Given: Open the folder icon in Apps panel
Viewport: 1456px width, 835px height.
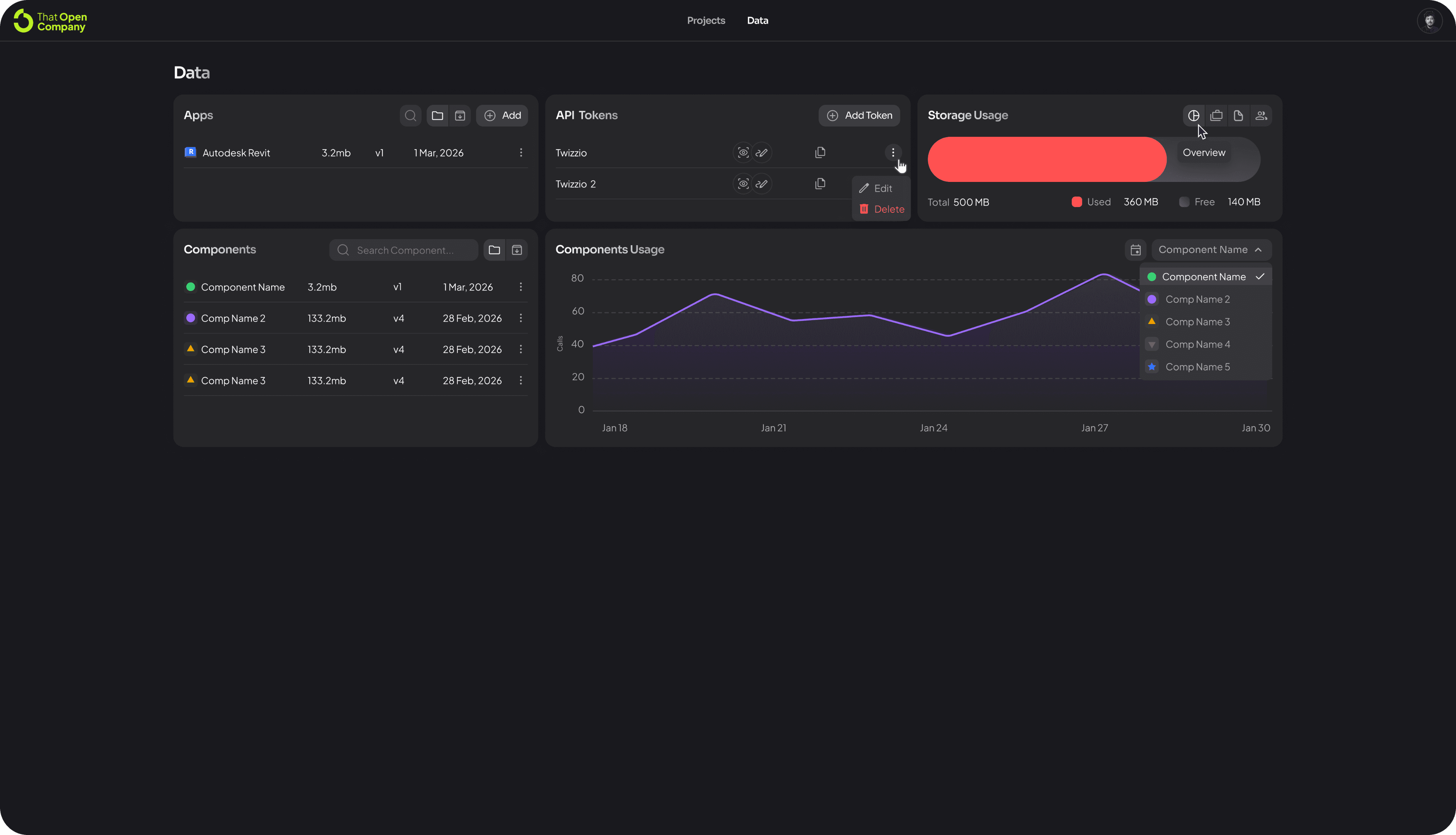Looking at the screenshot, I should pyautogui.click(x=438, y=116).
